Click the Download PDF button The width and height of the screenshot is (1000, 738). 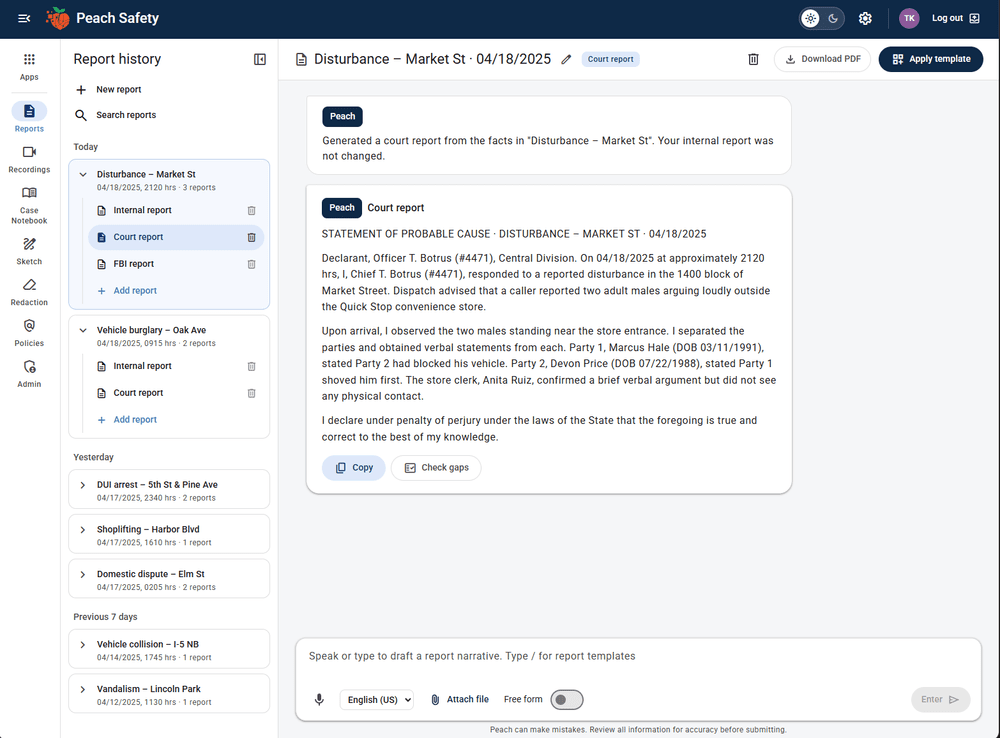[822, 59]
